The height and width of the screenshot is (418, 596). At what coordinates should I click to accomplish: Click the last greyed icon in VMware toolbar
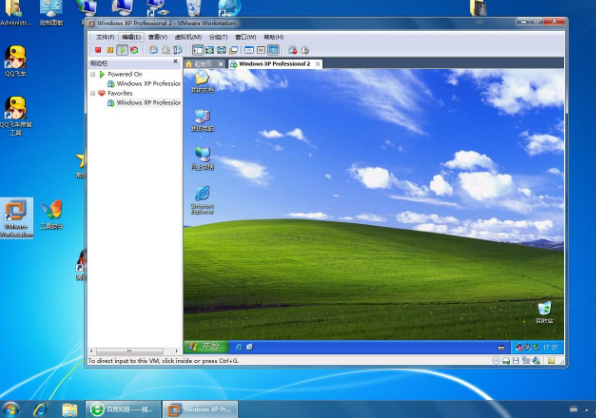[305, 50]
